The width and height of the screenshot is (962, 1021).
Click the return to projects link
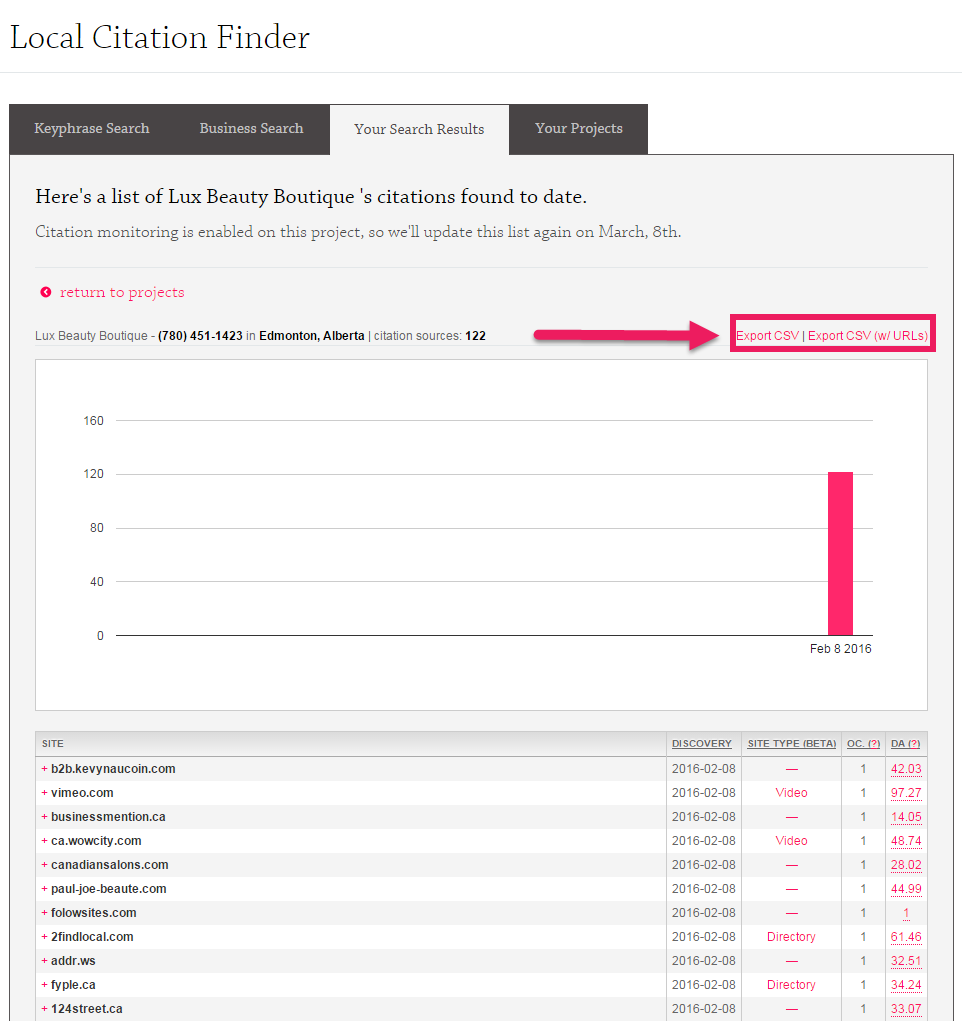pyautogui.click(x=122, y=293)
